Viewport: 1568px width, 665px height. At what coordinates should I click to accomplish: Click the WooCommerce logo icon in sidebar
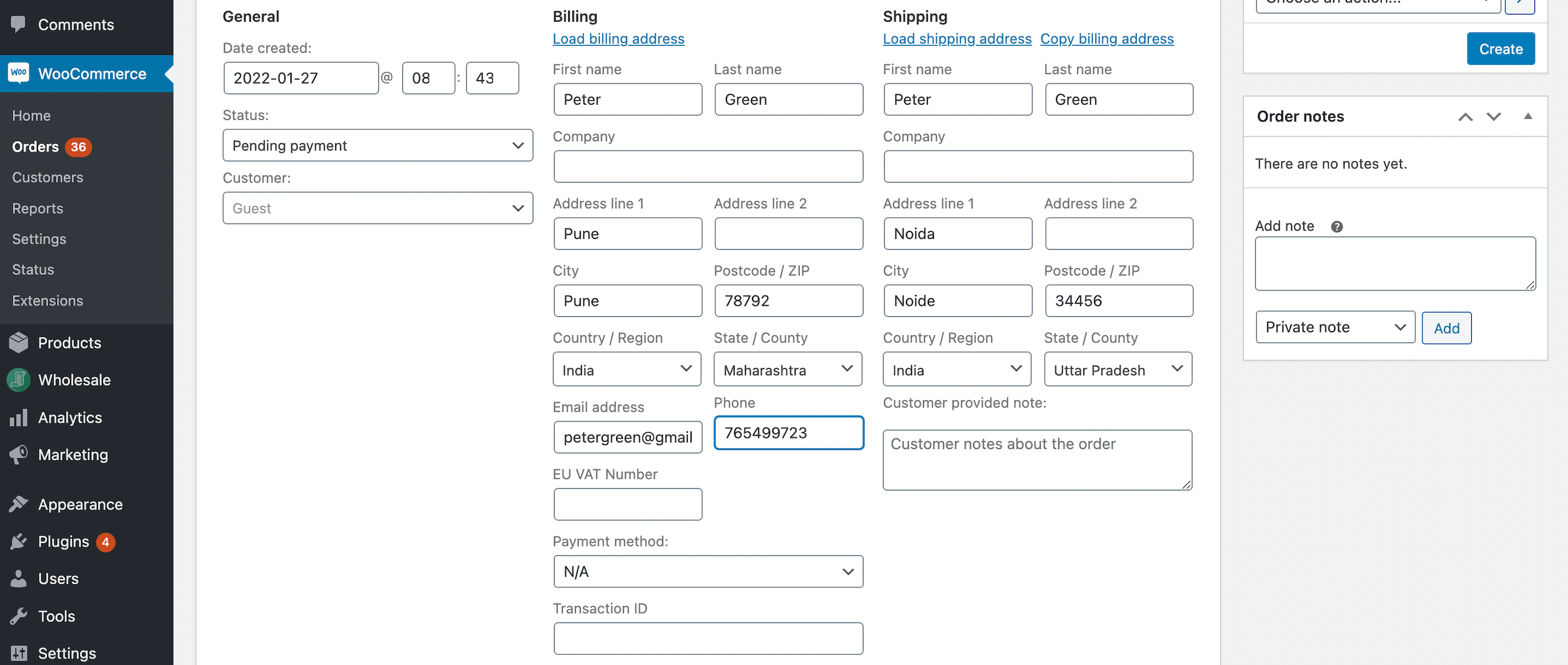(18, 73)
